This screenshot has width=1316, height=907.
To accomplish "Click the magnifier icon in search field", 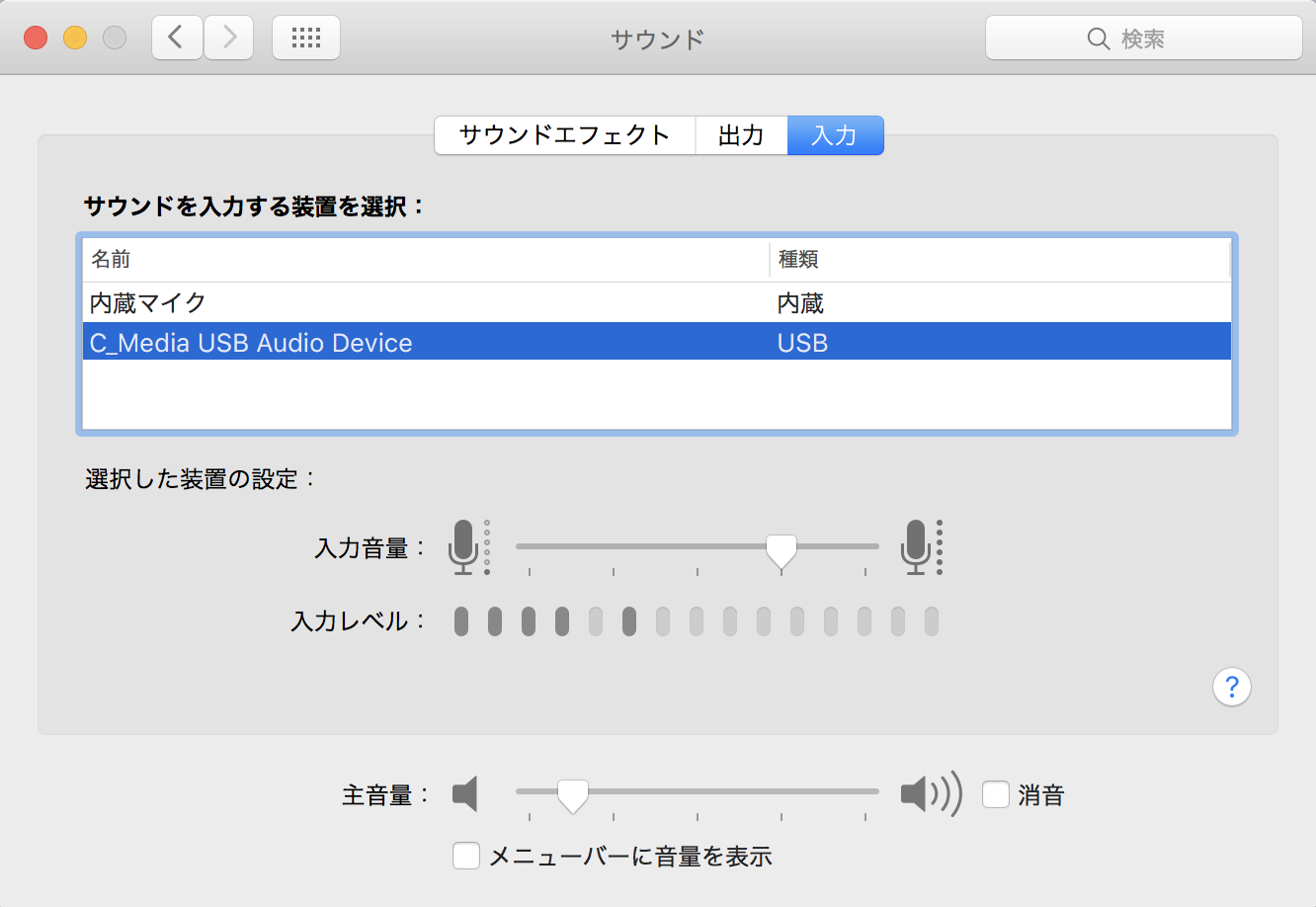I will [x=1098, y=39].
